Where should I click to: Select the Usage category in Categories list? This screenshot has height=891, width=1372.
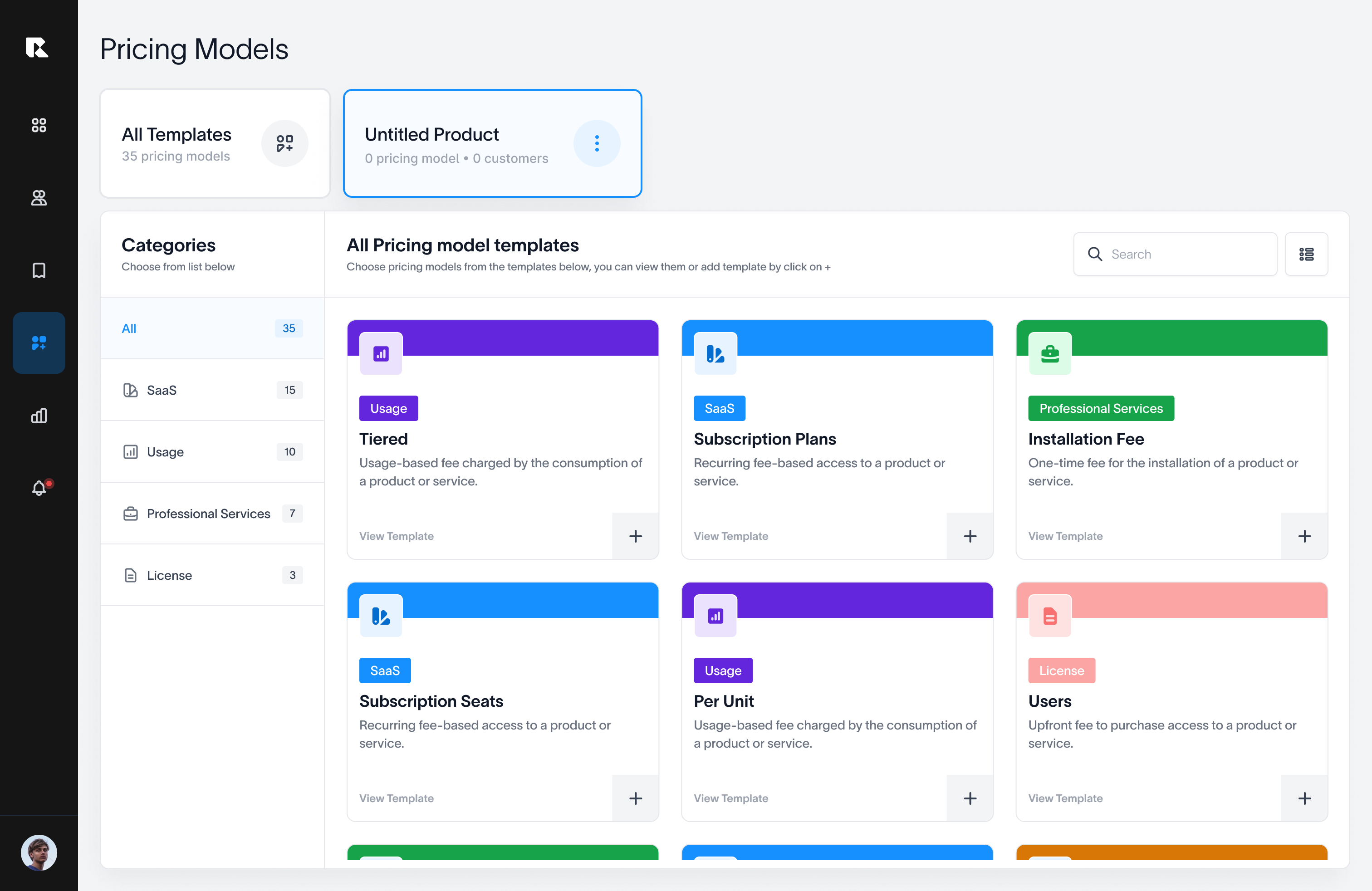click(x=211, y=452)
